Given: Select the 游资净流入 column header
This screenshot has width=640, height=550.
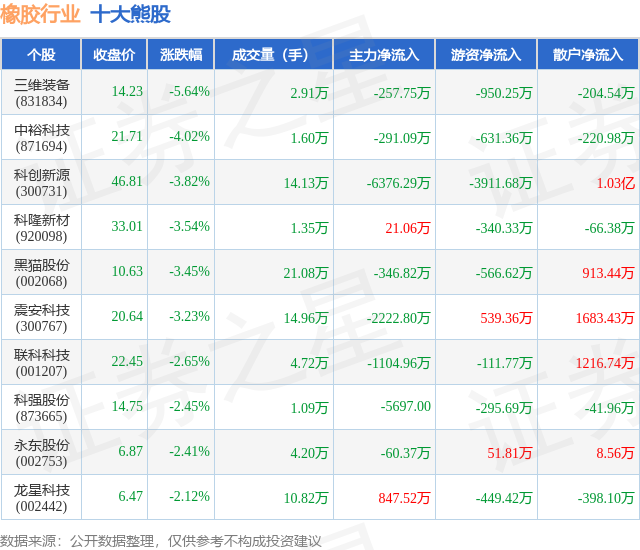Looking at the screenshot, I should pos(486,55).
